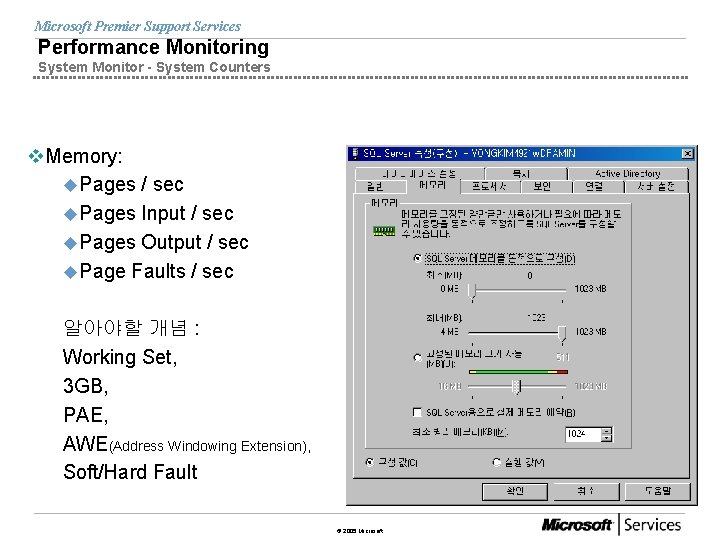Click the 'Pages Output / sec' bullet text
This screenshot has height=540, width=720.
164,242
